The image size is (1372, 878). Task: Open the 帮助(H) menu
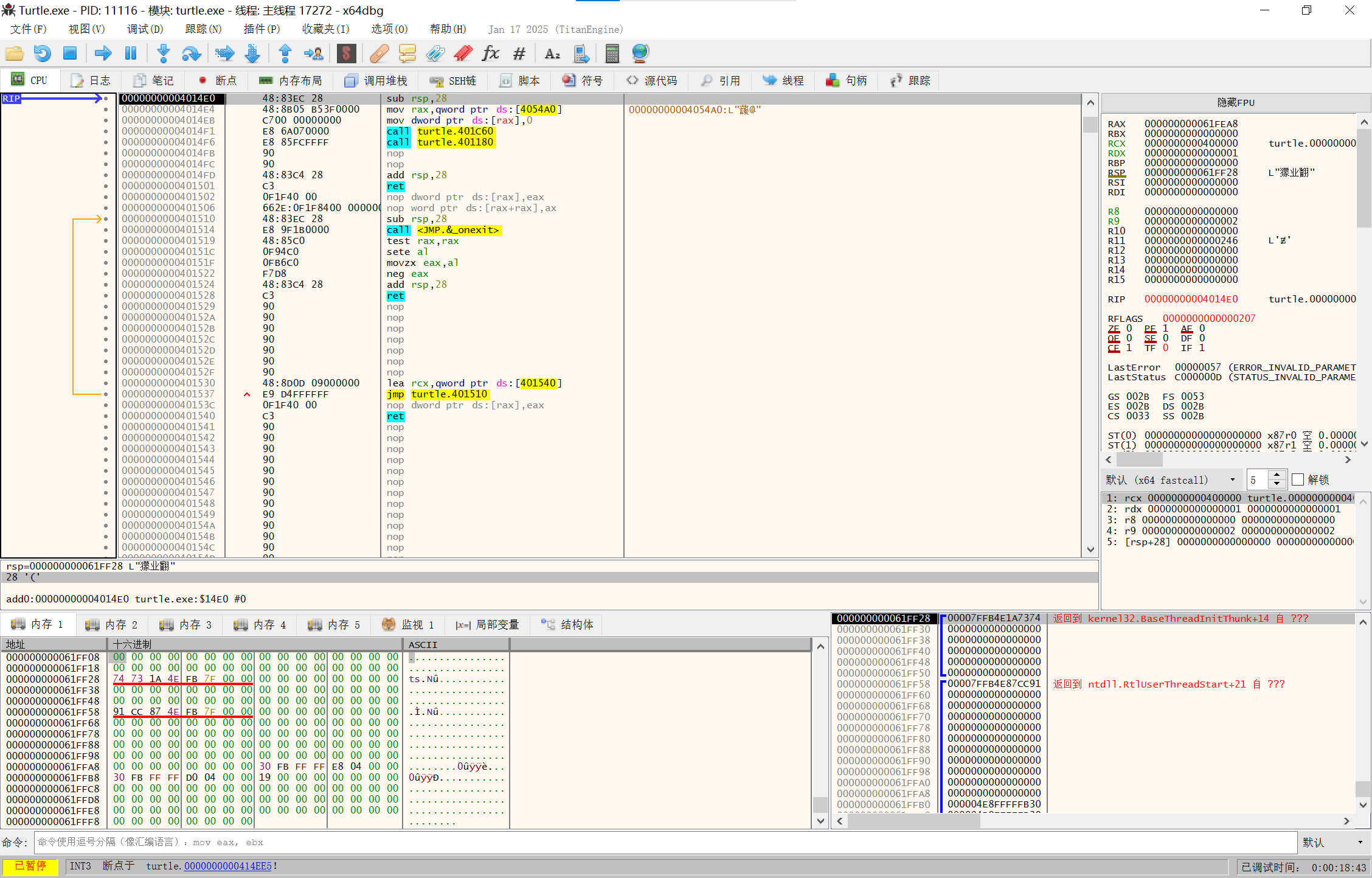[x=448, y=29]
